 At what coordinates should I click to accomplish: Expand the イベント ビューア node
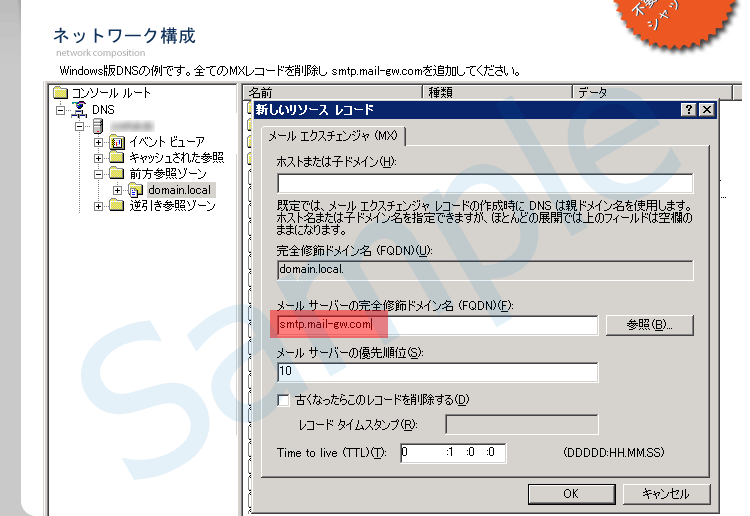98,142
